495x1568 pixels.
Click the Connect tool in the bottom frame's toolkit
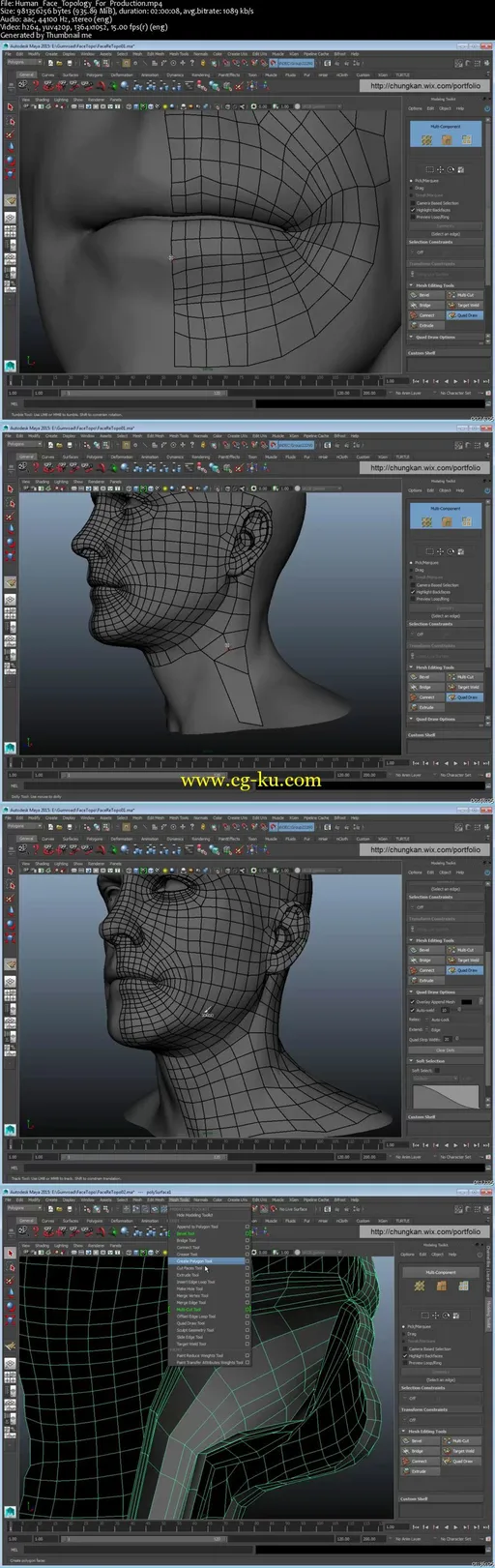[x=419, y=1461]
